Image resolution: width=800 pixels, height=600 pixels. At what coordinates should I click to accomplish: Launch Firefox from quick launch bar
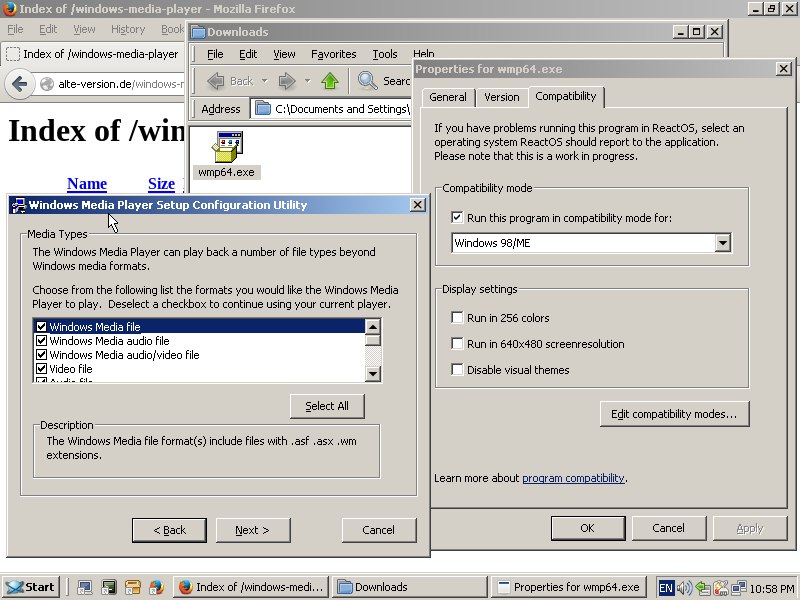pyautogui.click(x=157, y=587)
